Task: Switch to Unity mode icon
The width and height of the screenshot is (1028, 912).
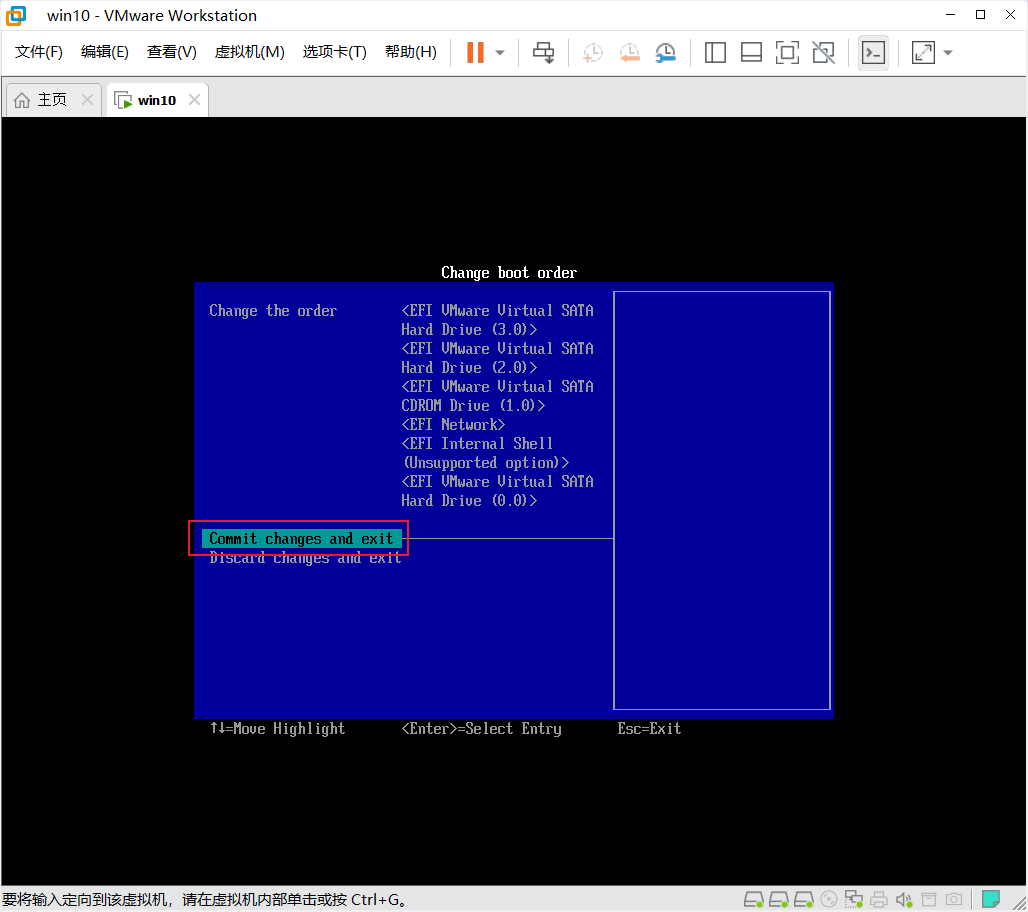Action: 823,52
